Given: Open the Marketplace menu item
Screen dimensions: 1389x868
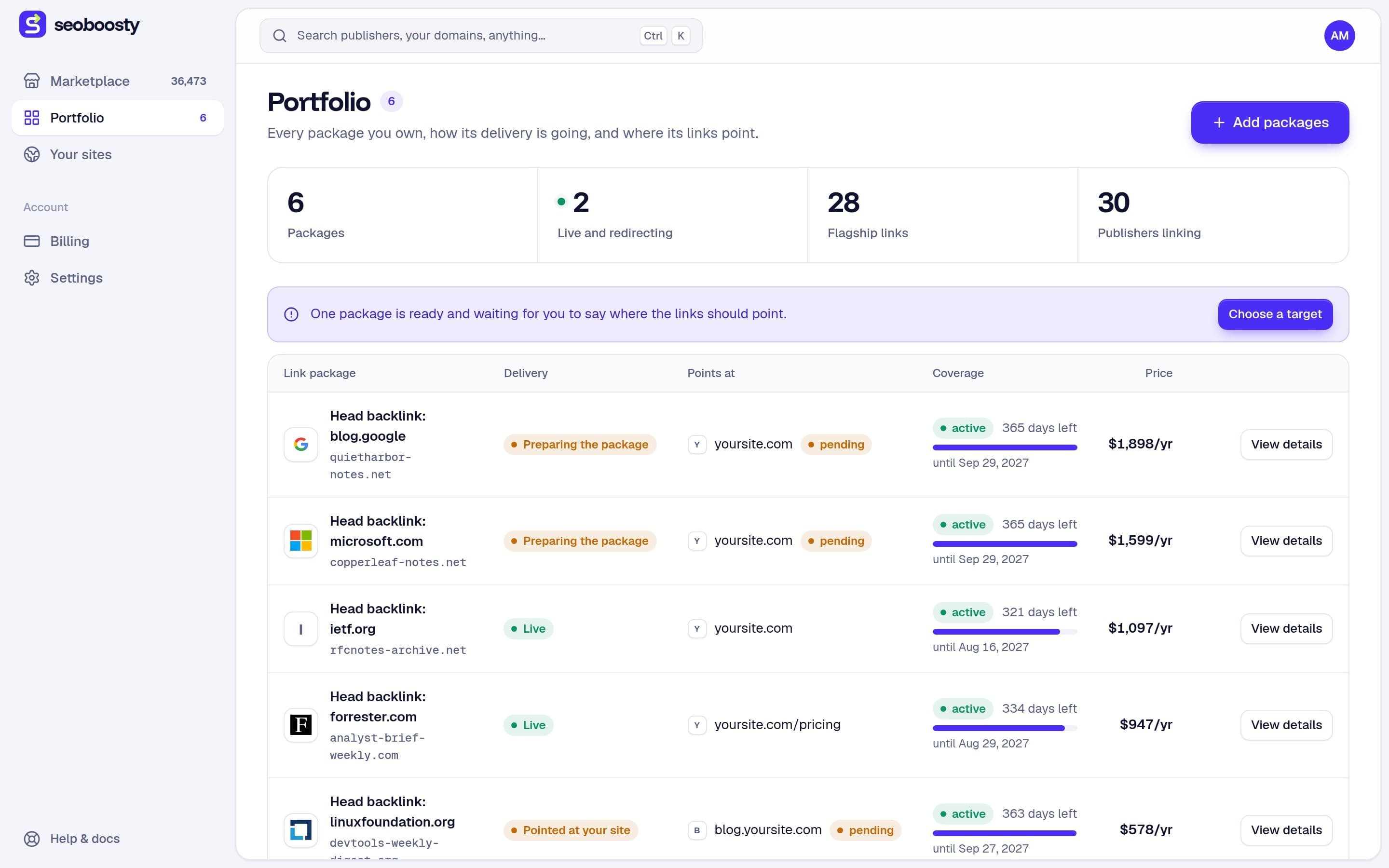Looking at the screenshot, I should pos(118,81).
